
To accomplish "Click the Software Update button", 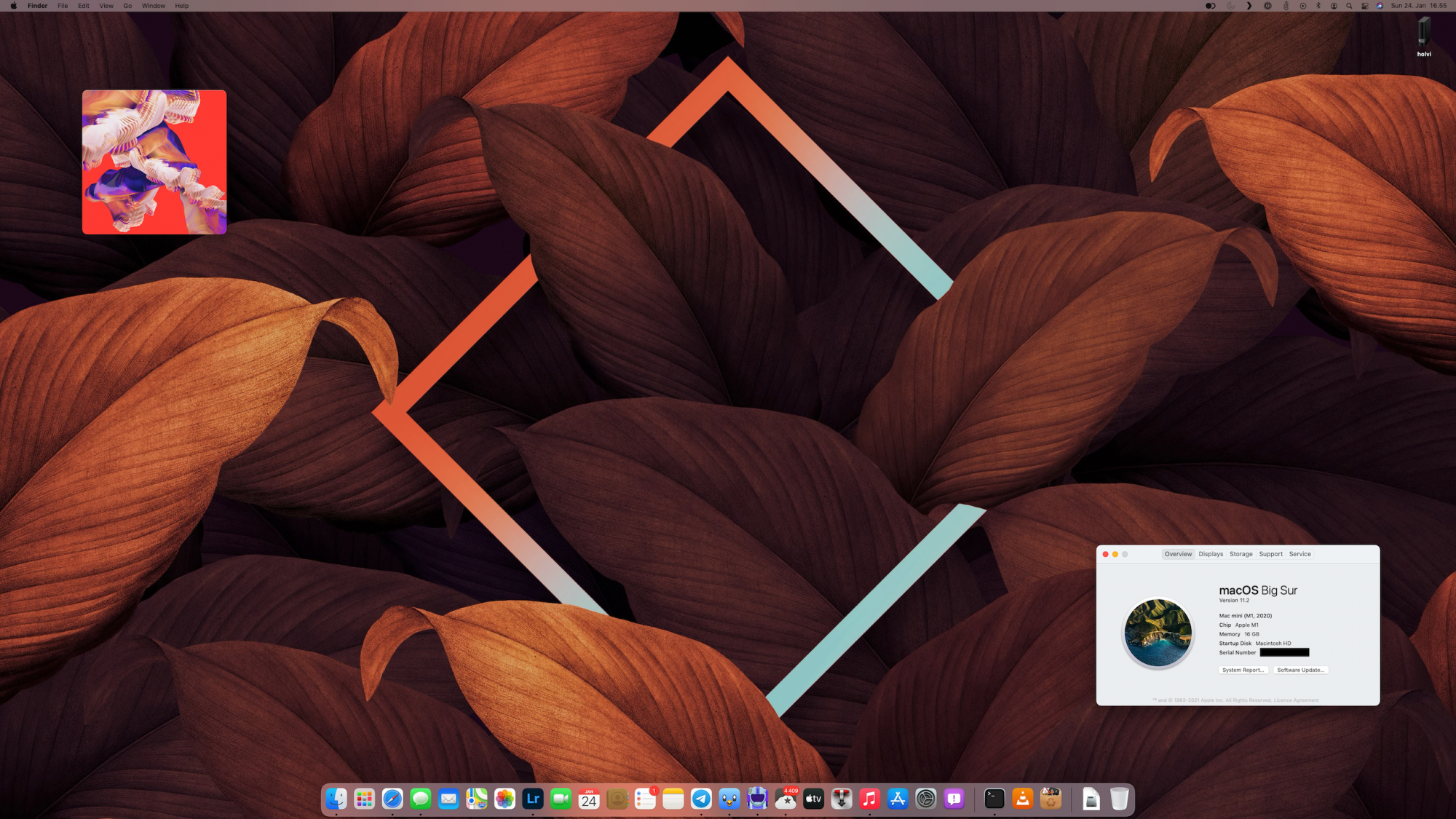I will click(1300, 670).
